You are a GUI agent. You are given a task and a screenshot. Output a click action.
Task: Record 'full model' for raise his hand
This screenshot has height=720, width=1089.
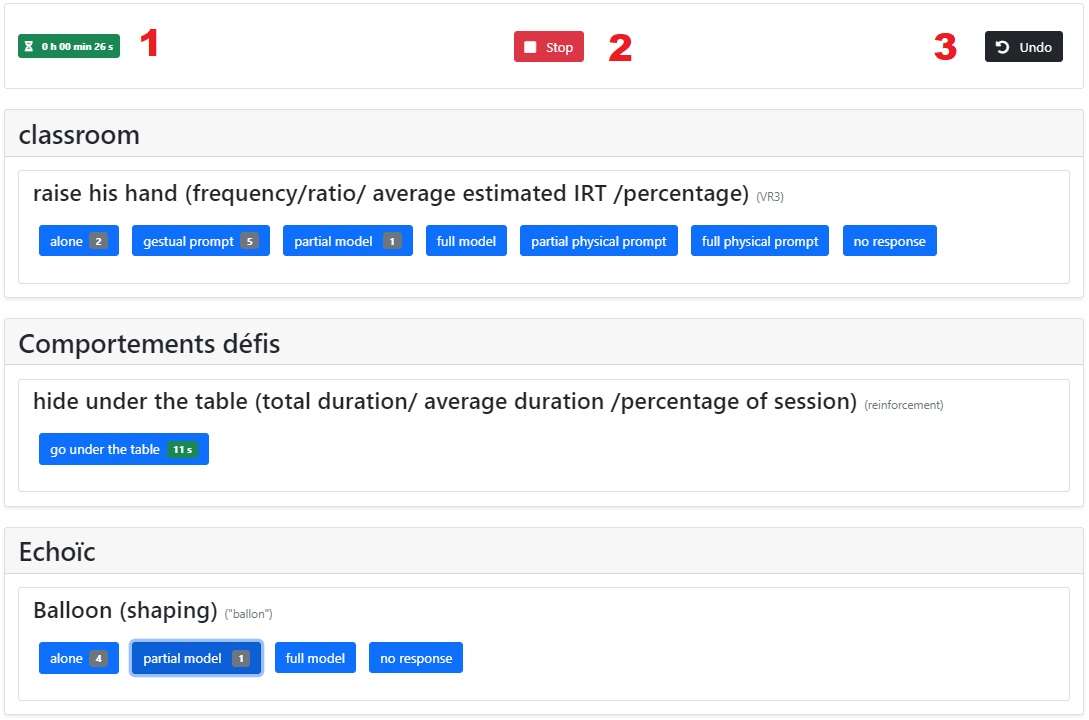(x=466, y=241)
